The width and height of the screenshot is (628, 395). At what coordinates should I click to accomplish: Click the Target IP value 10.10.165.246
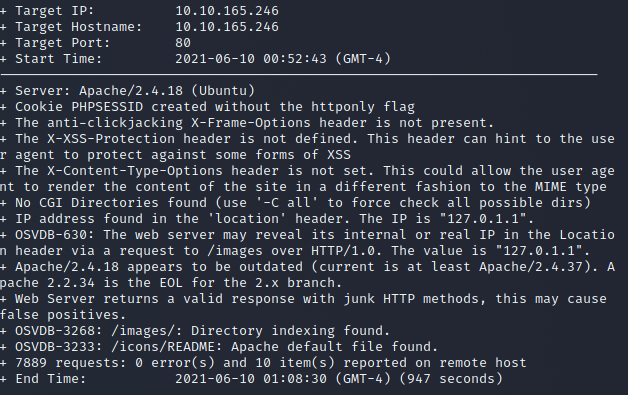point(227,11)
